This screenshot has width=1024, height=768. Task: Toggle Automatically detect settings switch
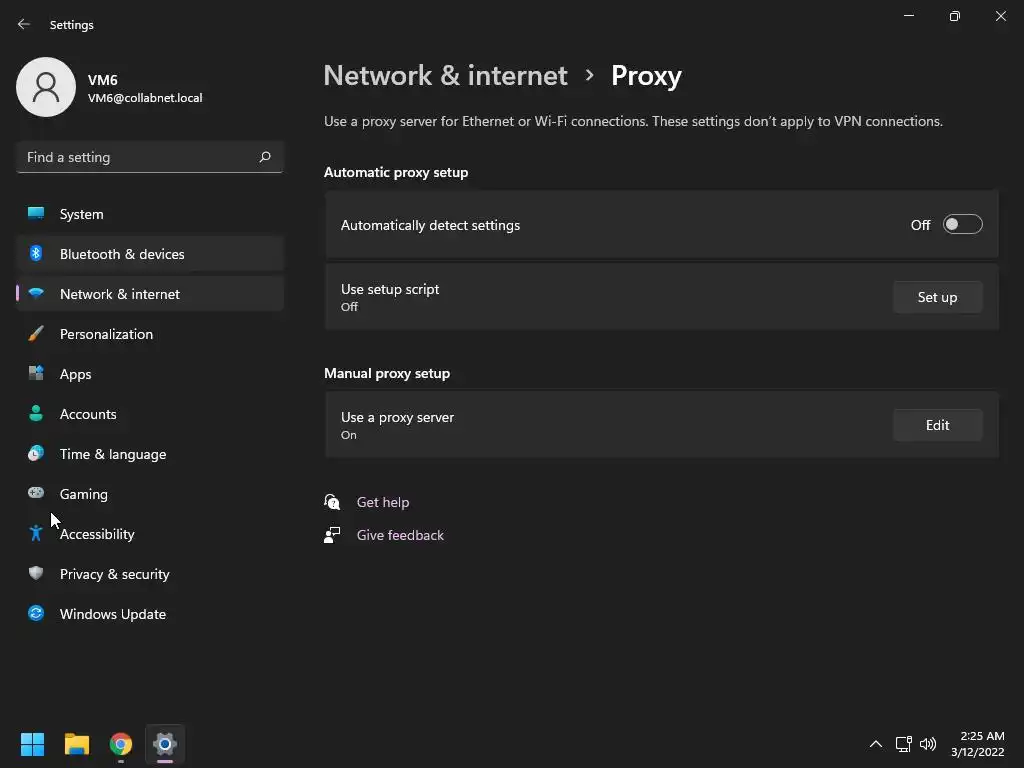point(962,225)
